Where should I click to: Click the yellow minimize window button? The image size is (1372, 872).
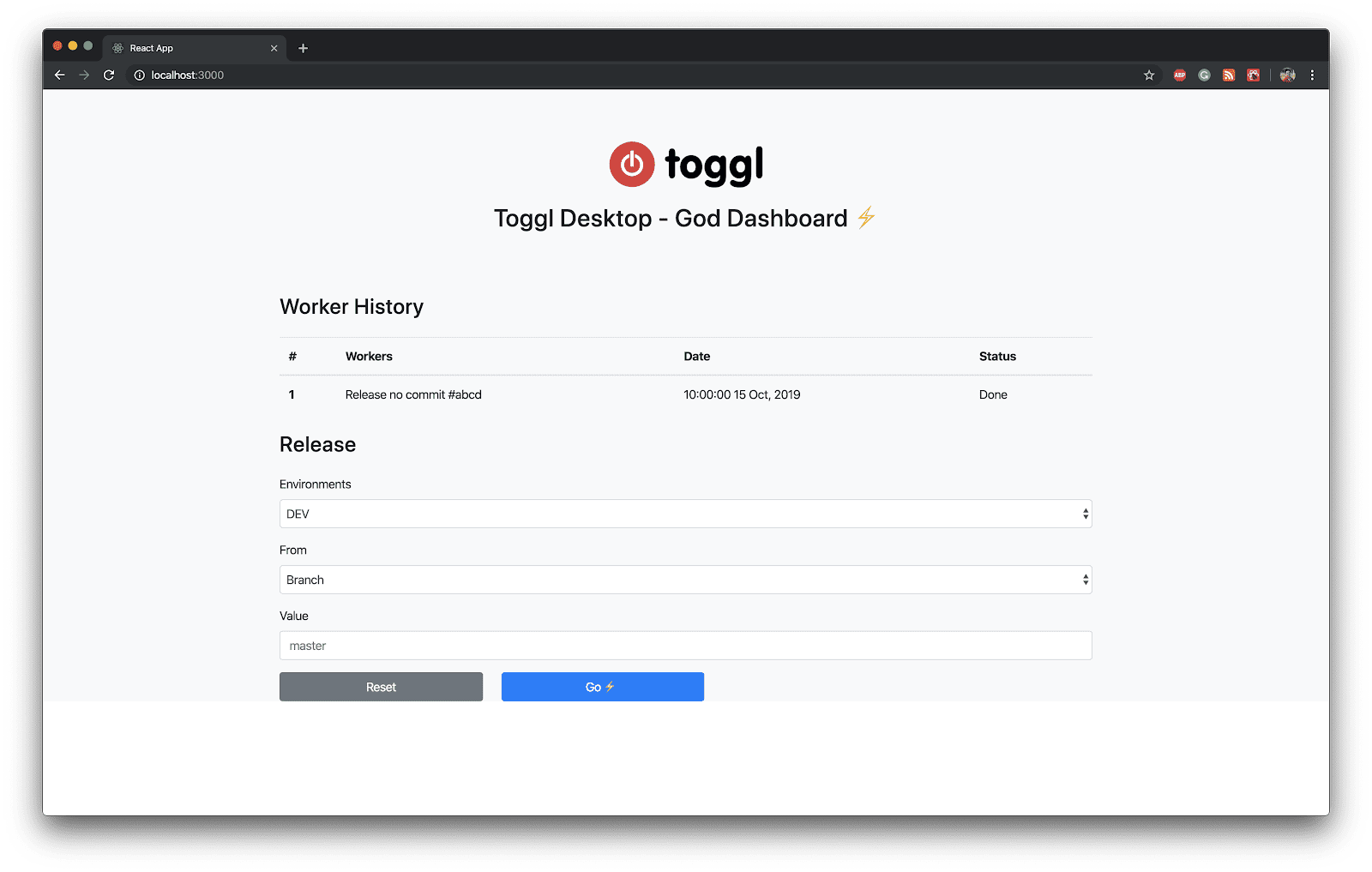pos(73,46)
